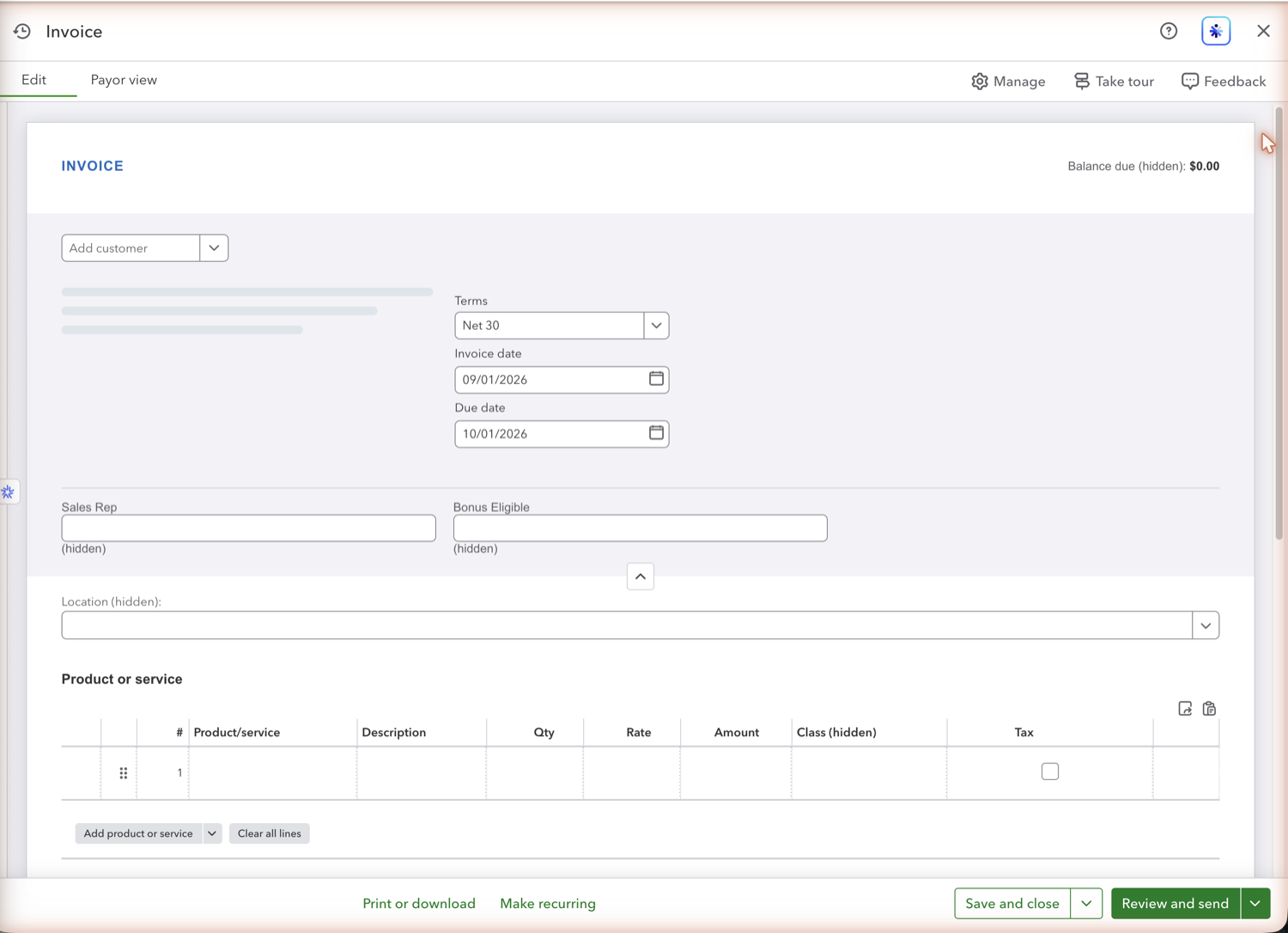Viewport: 1288px width, 933px height.
Task: Launch the AI assistant sparkle icon
Action: pyautogui.click(x=1216, y=31)
